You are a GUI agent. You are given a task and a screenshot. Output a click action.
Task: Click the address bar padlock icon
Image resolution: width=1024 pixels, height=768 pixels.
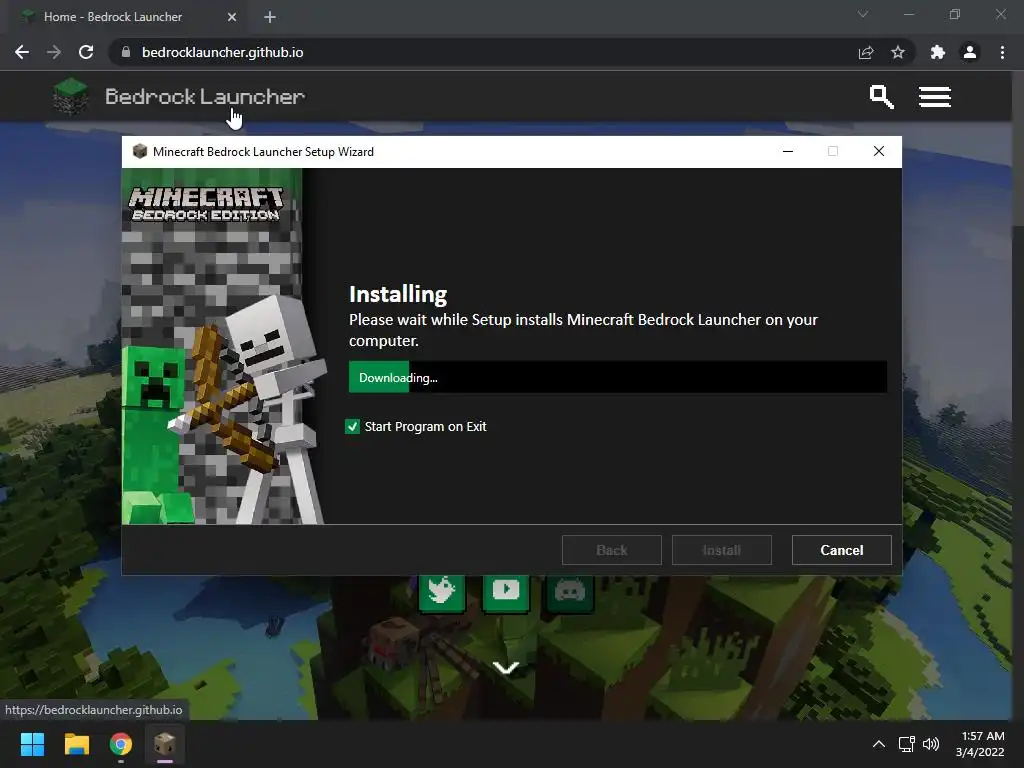(x=126, y=52)
